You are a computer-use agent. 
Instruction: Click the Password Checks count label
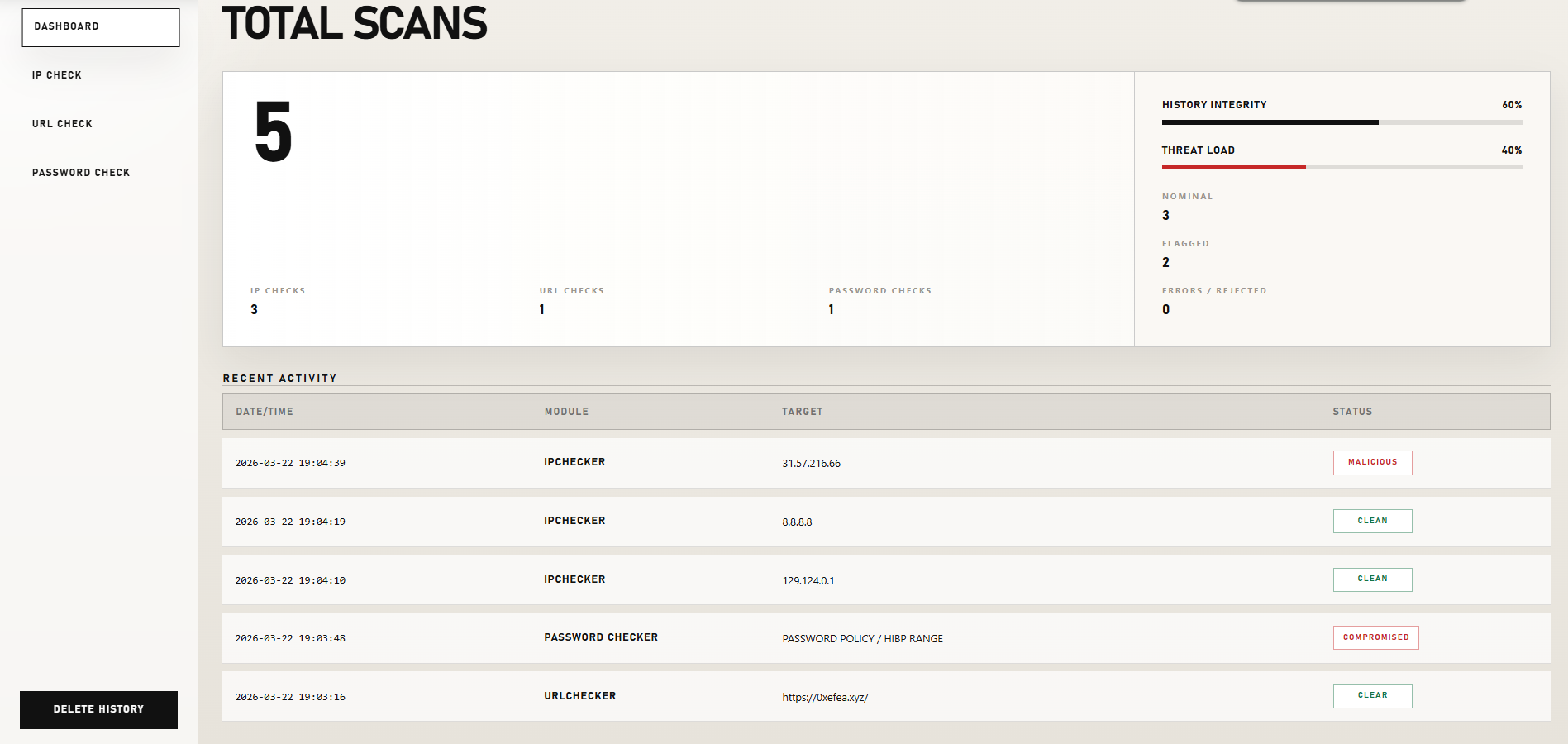(x=879, y=291)
